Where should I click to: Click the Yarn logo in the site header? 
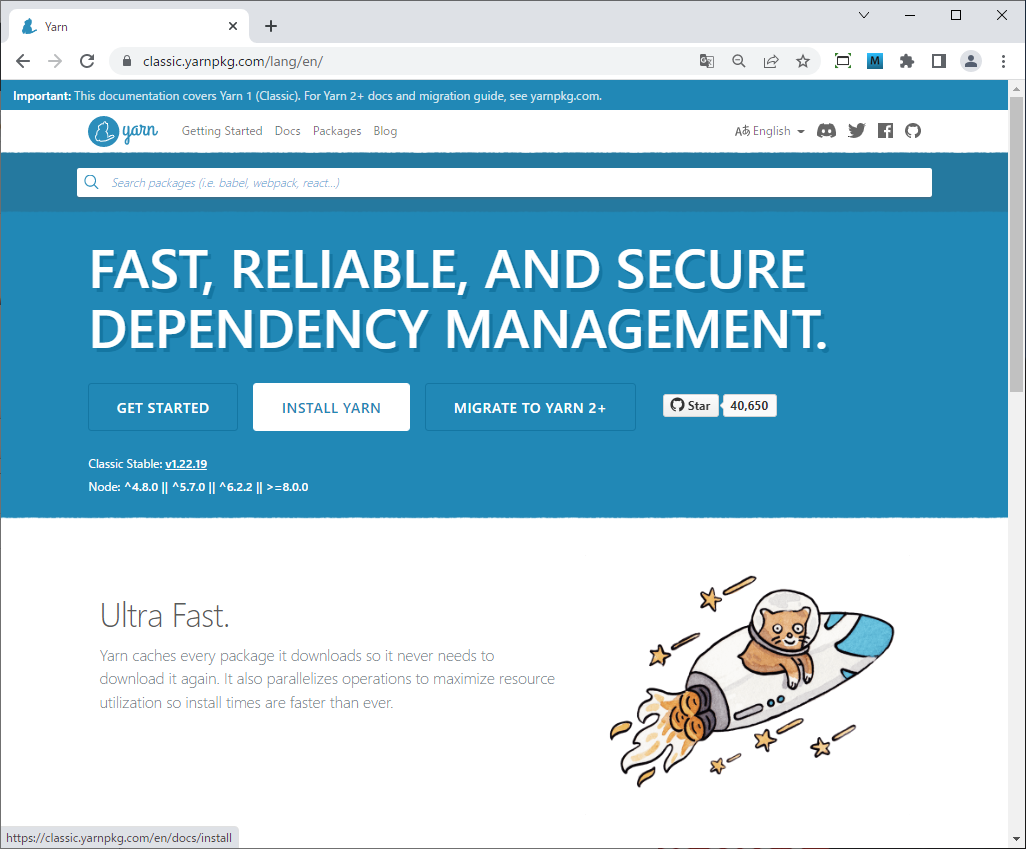pyautogui.click(x=123, y=131)
